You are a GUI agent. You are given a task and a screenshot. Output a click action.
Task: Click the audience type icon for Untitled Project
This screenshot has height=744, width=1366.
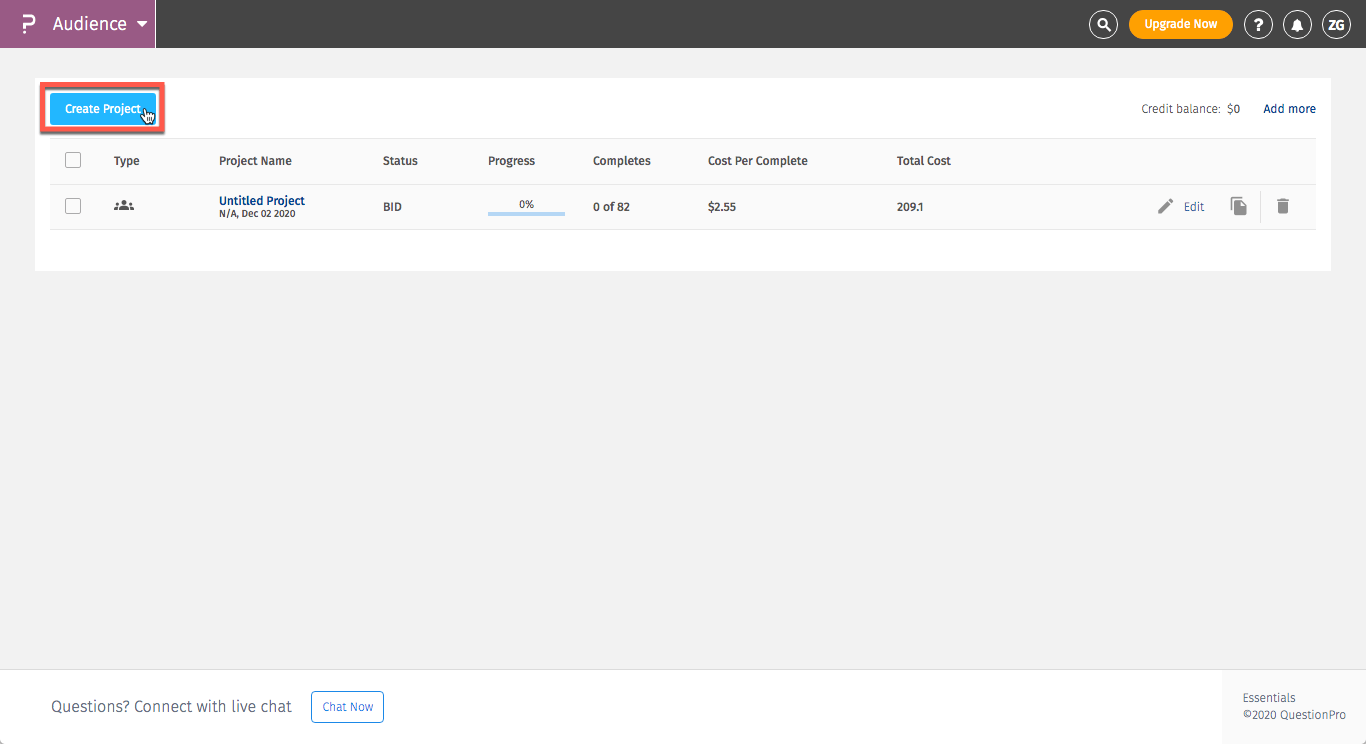click(x=123, y=205)
